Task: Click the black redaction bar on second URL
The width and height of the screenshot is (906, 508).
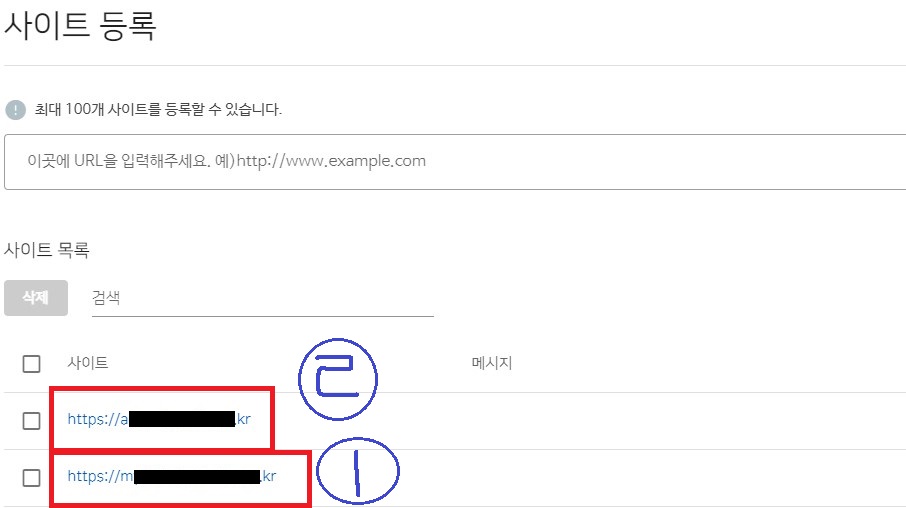Action: (x=197, y=477)
